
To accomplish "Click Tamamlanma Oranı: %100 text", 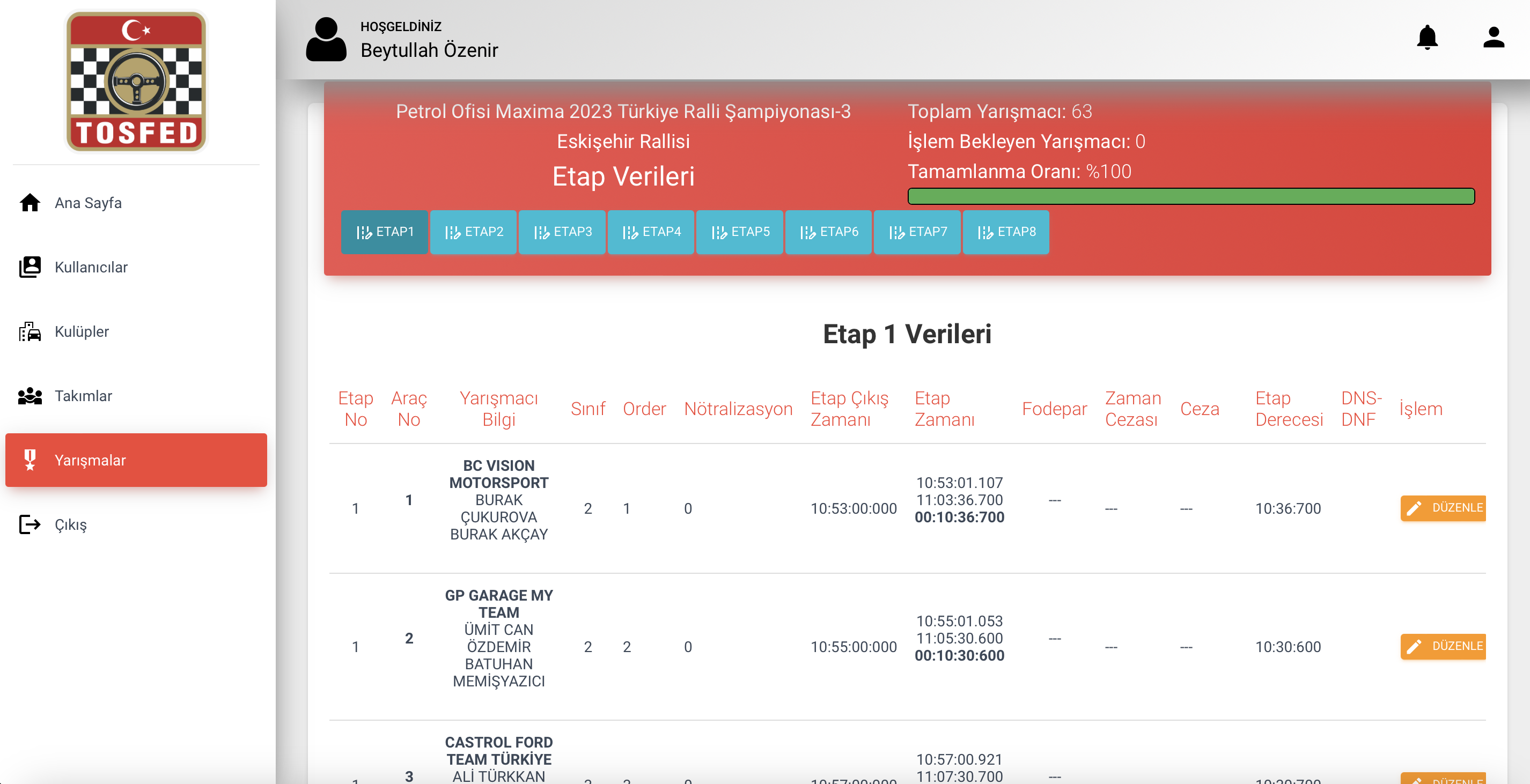I will [1019, 172].
